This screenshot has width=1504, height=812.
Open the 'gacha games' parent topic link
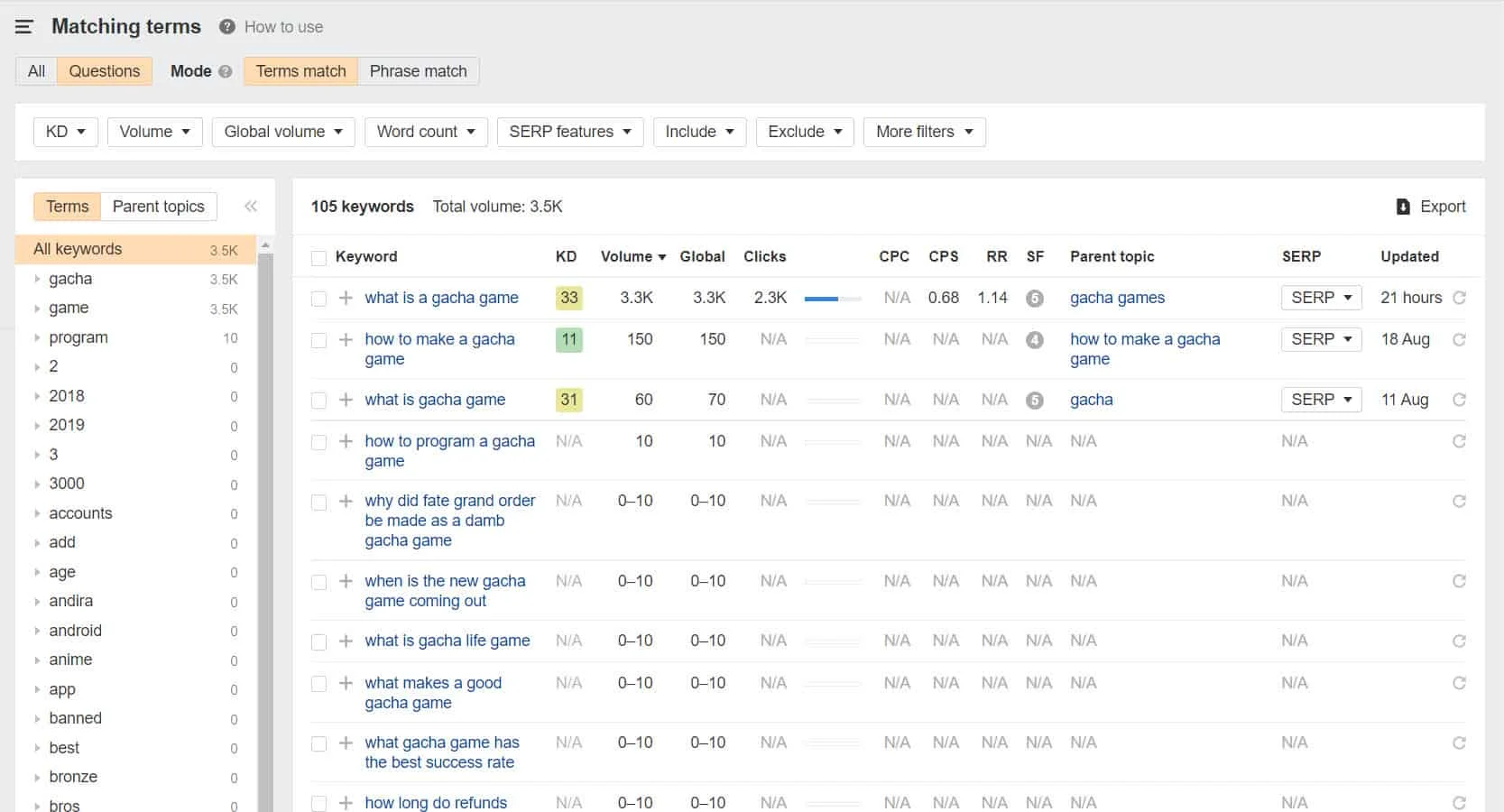point(1117,298)
